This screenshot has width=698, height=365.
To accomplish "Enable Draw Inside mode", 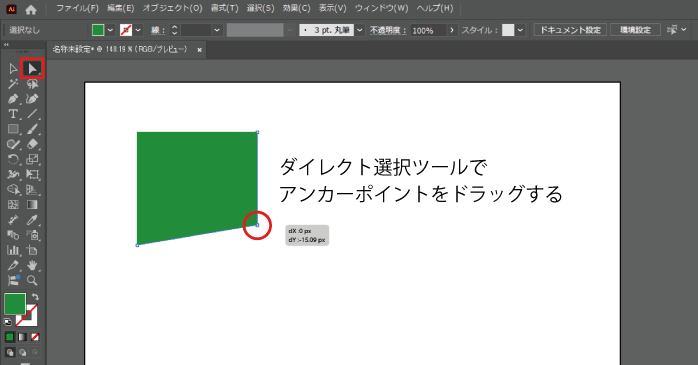I will click(x=35, y=353).
